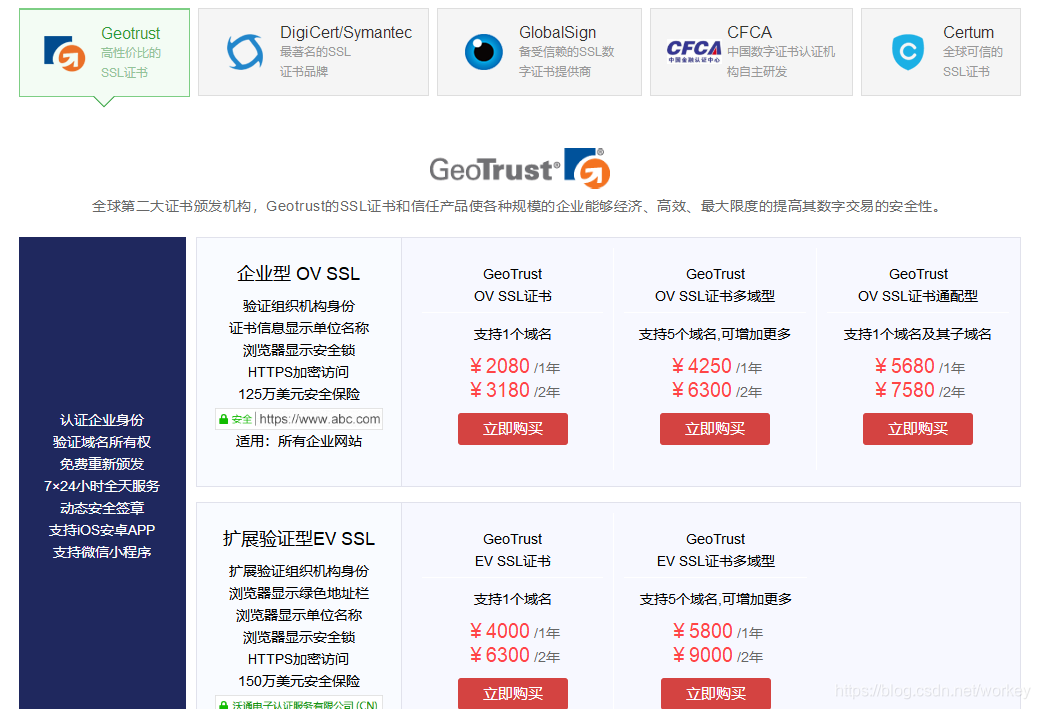Click the https://www.abc.com address bar sample
The width and height of the screenshot is (1040, 709).
pyautogui.click(x=299, y=419)
